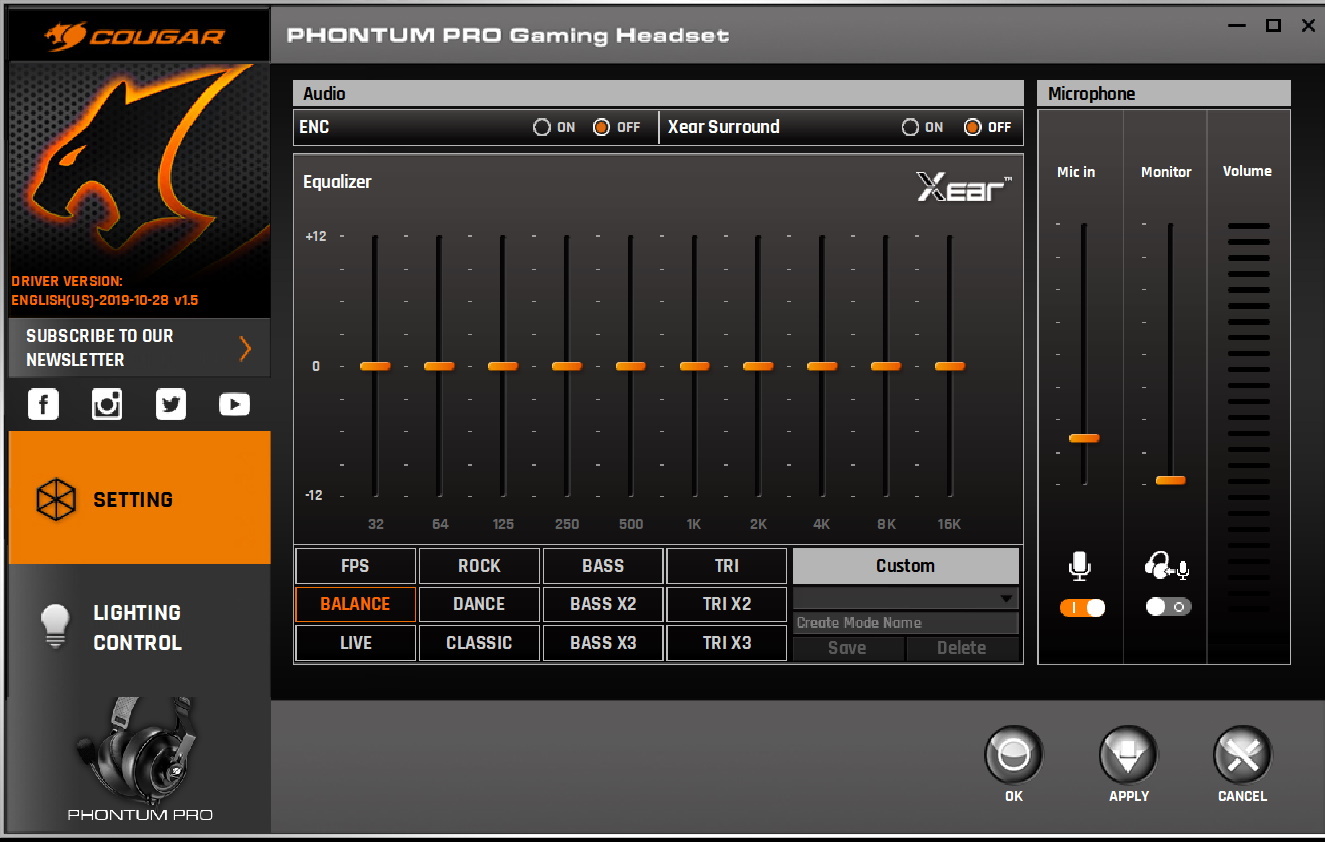Click the Cancel X icon
This screenshot has width=1325, height=842.
[1242, 756]
